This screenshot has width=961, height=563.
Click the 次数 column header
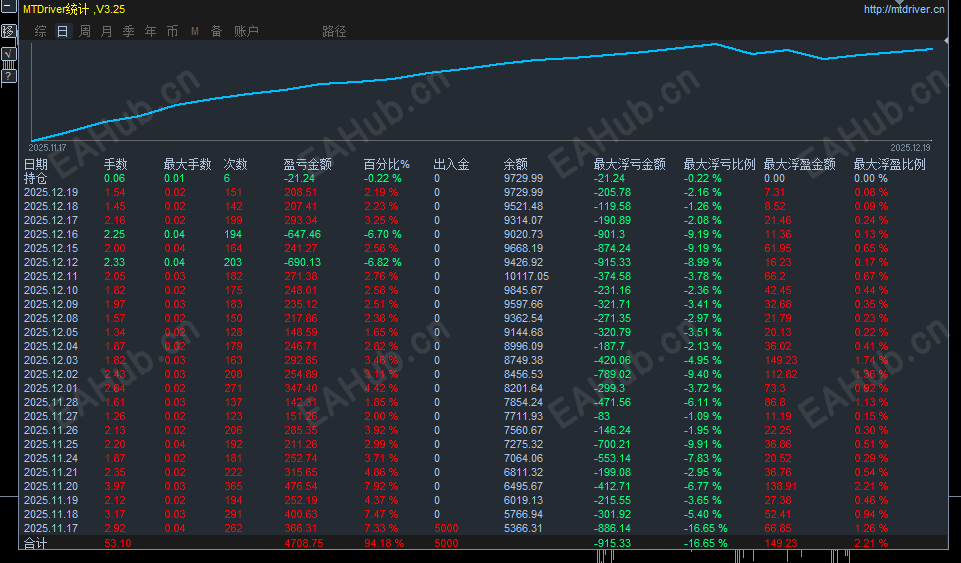(236, 164)
